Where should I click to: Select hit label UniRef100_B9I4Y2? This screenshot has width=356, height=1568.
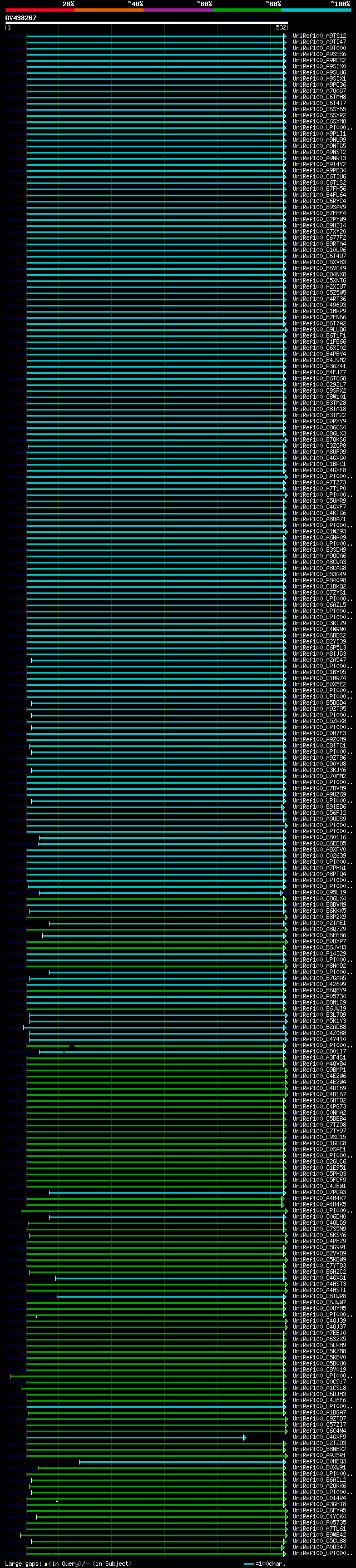click(x=319, y=164)
